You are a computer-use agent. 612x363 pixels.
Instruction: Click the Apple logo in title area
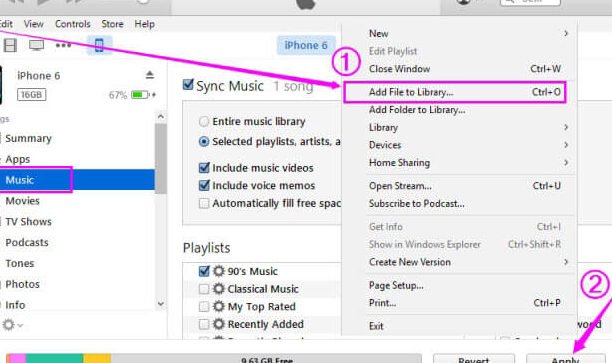[306, 4]
